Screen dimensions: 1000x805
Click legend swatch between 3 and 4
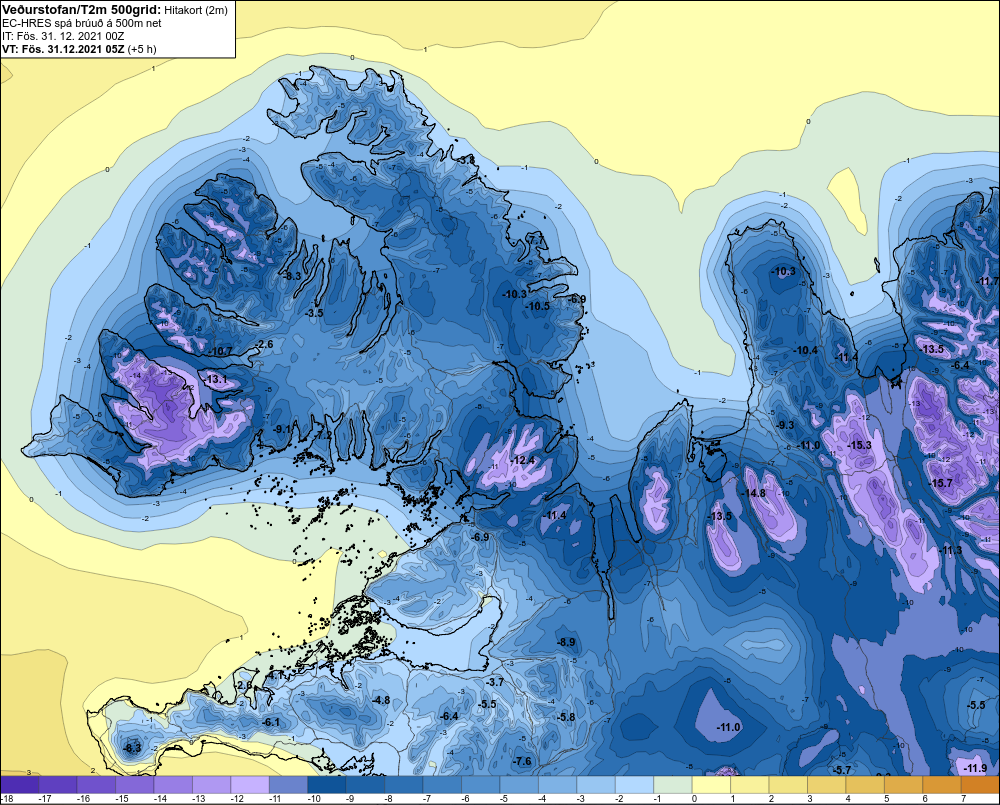pyautogui.click(x=827, y=784)
